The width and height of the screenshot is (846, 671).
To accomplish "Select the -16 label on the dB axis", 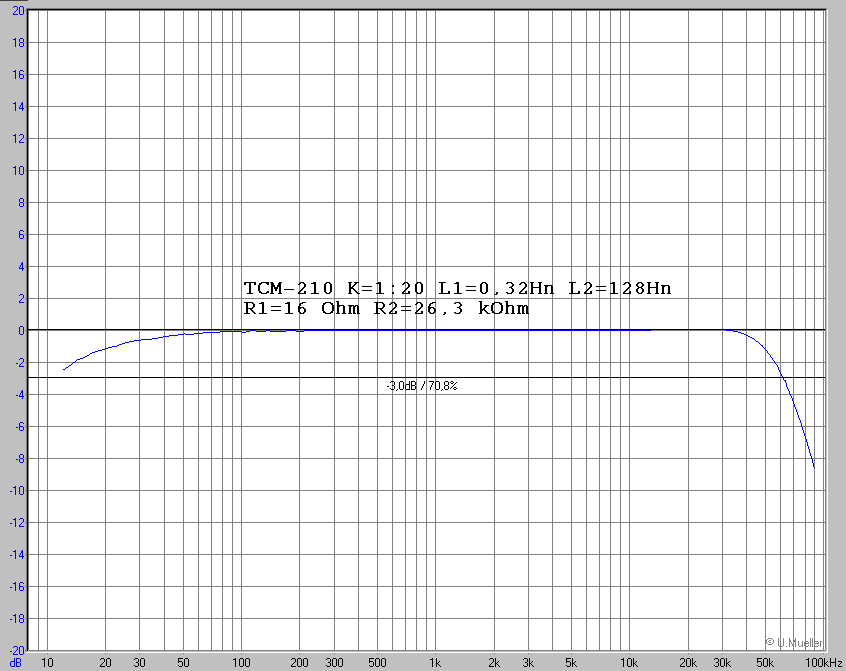I will tap(17, 586).
